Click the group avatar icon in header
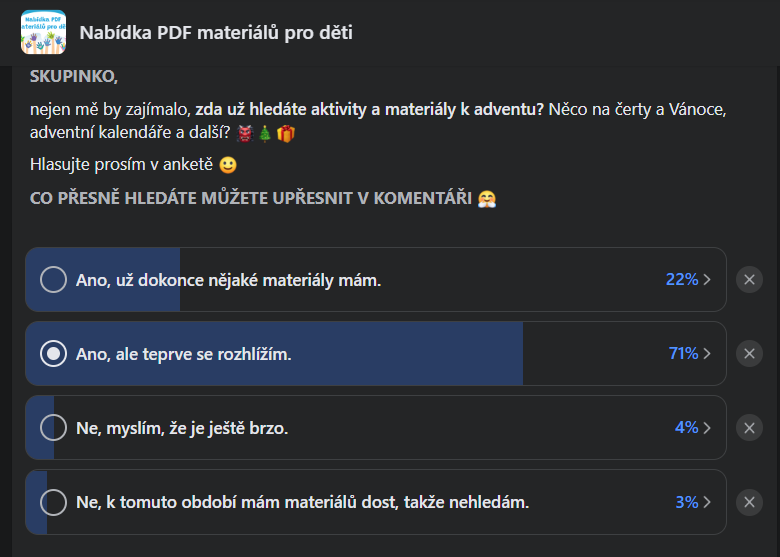 [43, 32]
